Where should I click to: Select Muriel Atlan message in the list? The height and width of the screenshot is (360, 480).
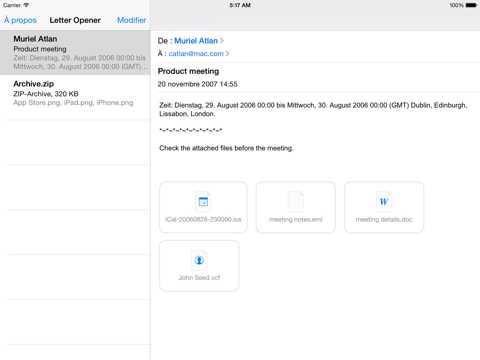pyautogui.click(x=75, y=53)
